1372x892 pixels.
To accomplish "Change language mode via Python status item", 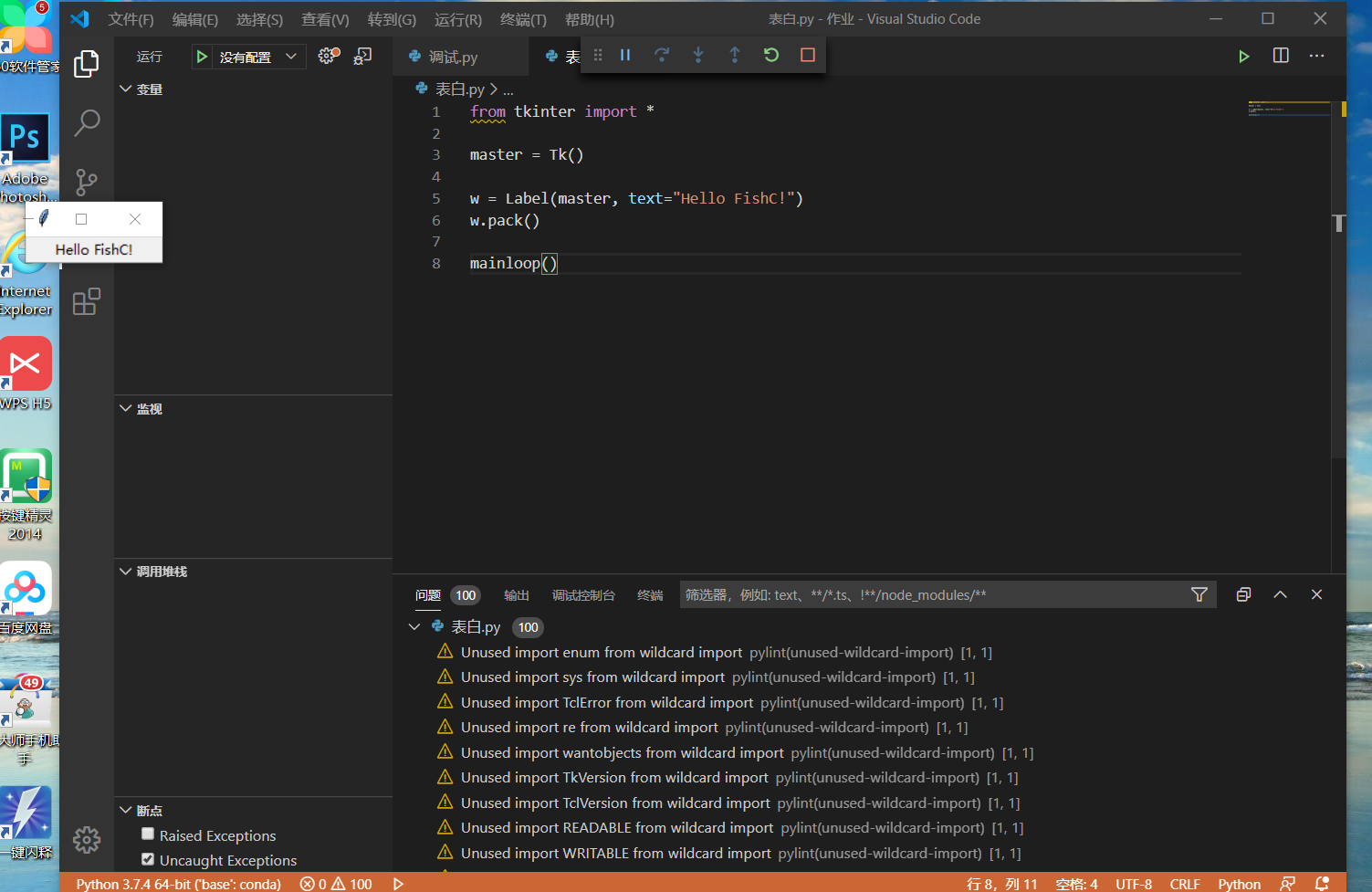I will click(1239, 884).
